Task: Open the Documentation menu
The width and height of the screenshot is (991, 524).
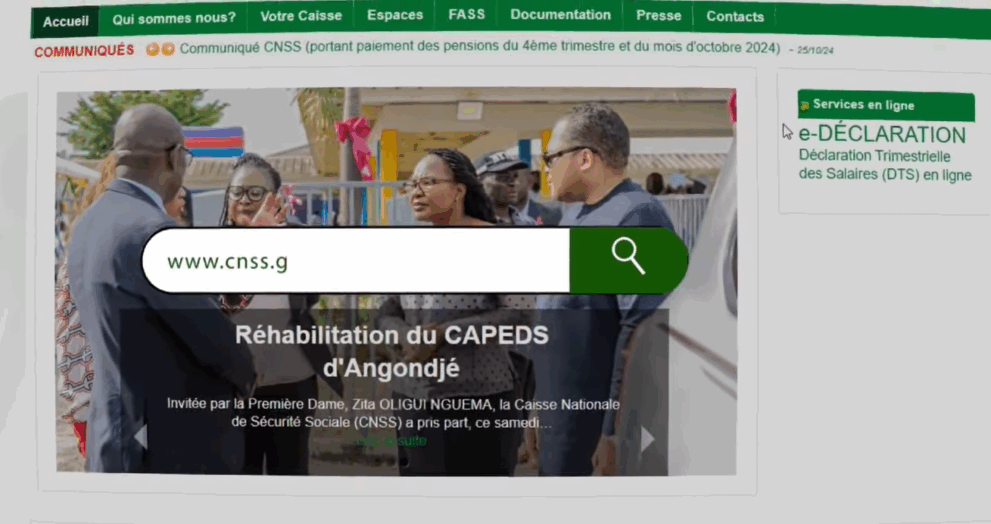Action: click(x=561, y=15)
